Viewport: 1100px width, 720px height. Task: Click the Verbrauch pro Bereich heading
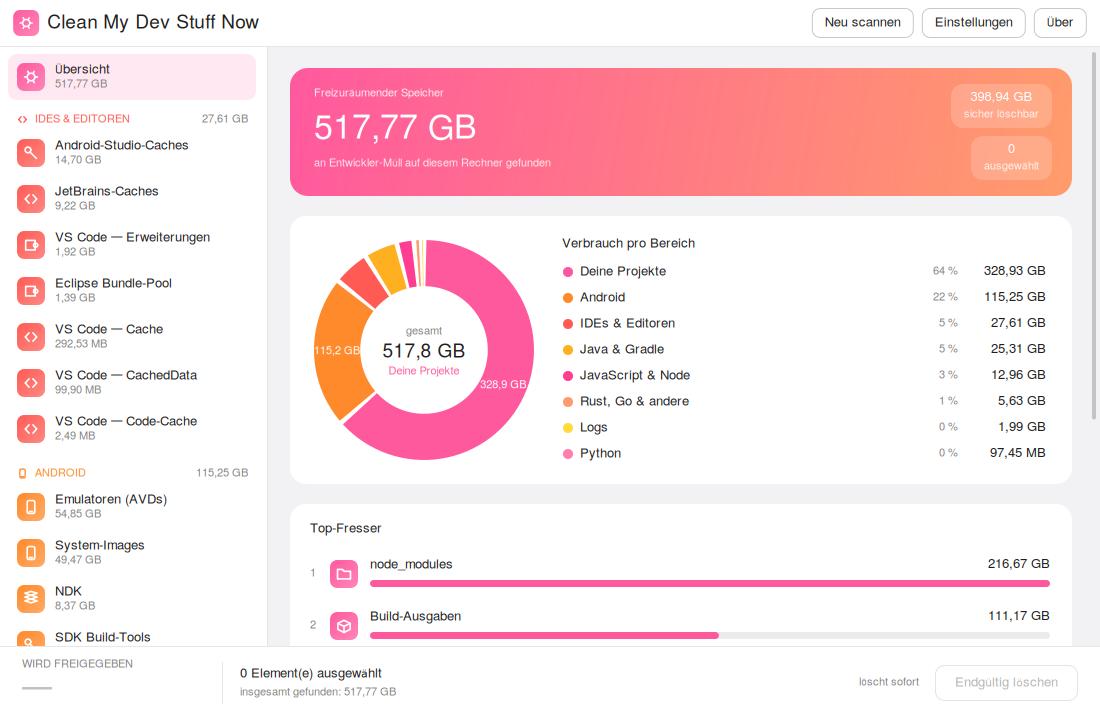[x=629, y=244]
